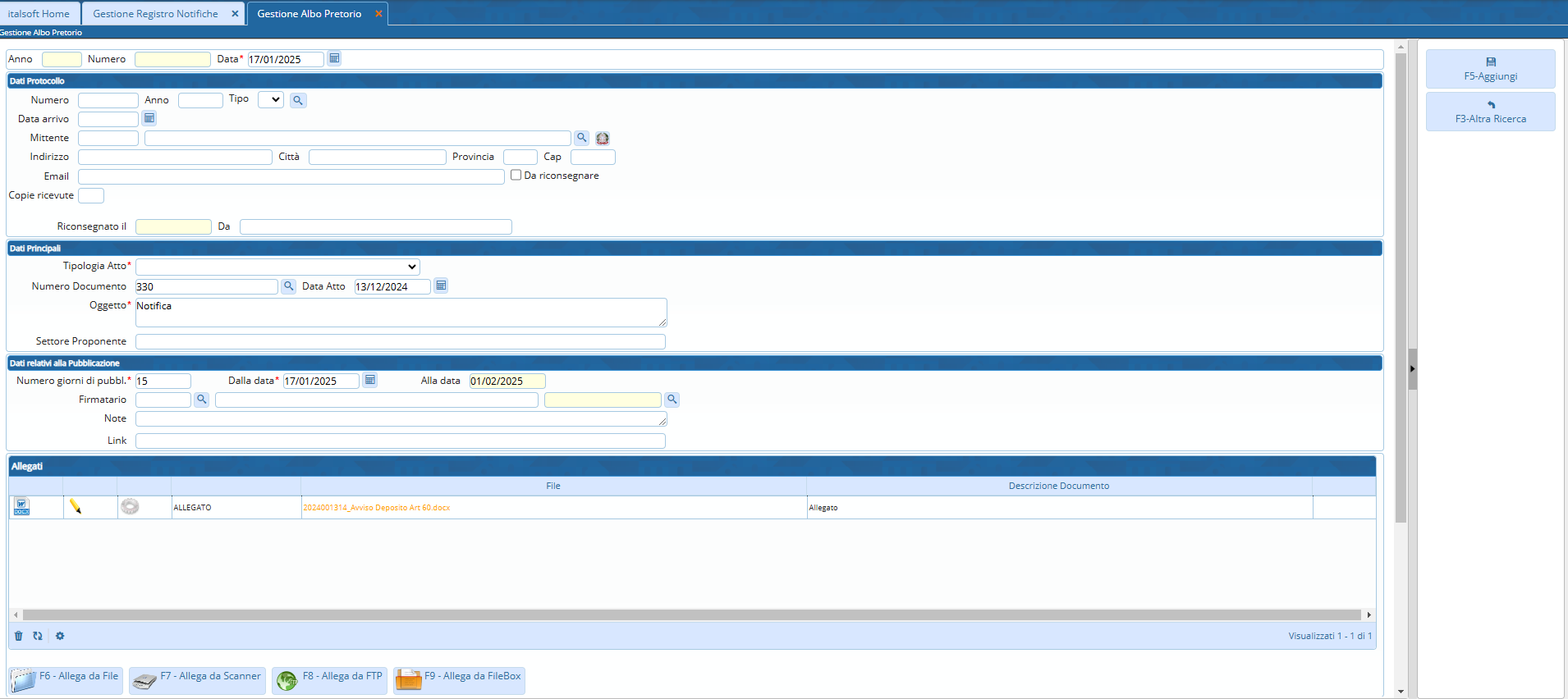Expand the Tipologia Atto dropdown
The image size is (1568, 699).
tap(277, 267)
